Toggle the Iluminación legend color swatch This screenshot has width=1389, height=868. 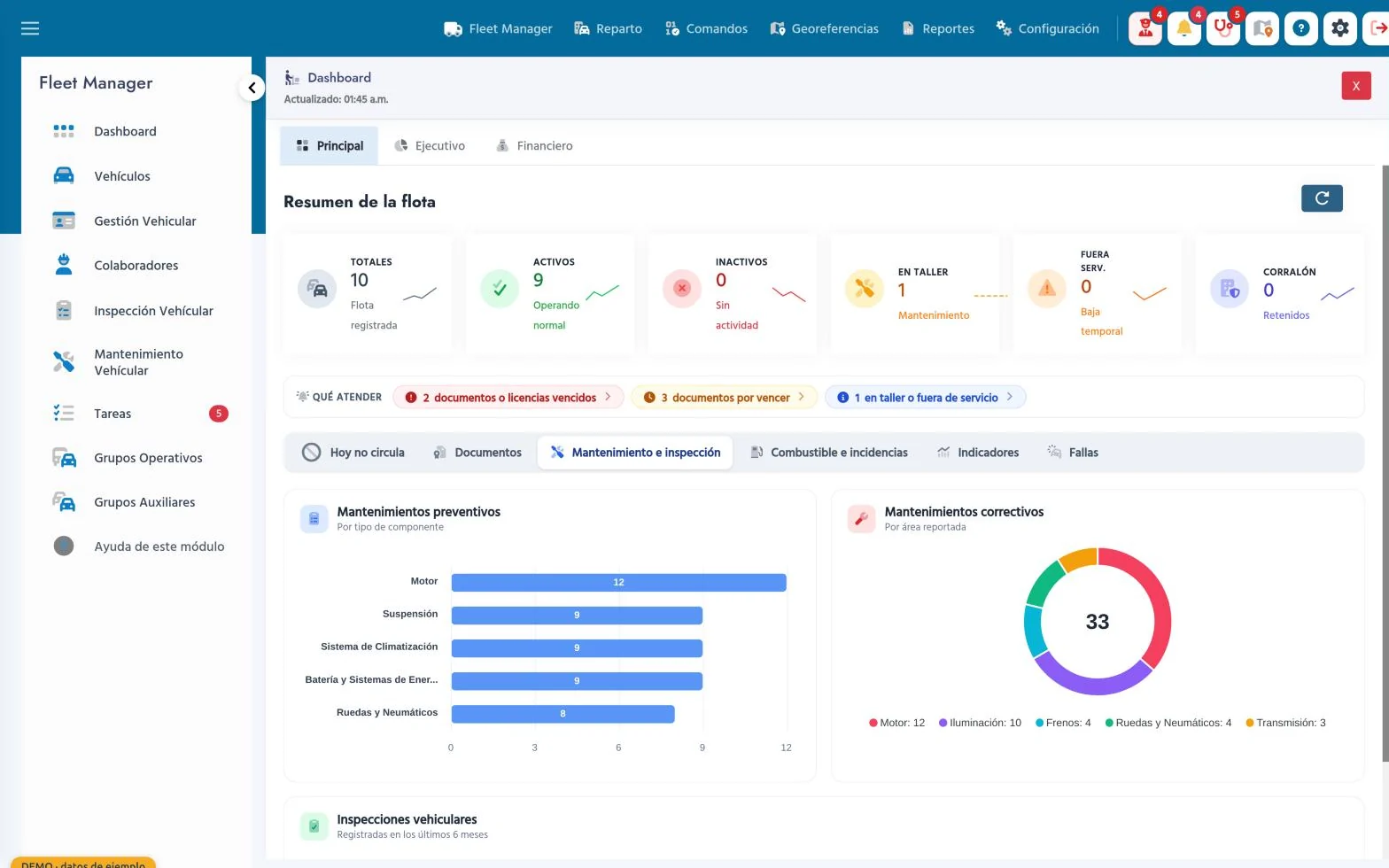[943, 723]
